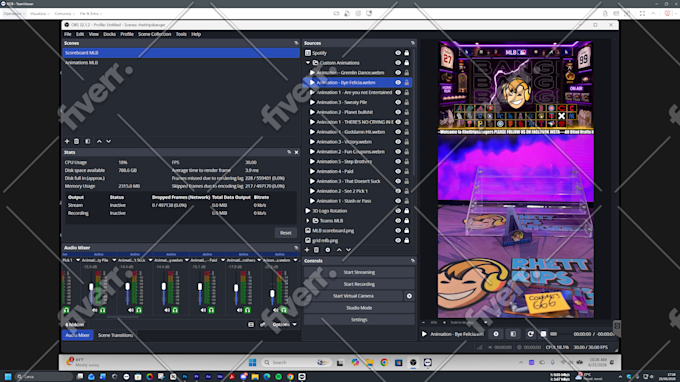Image resolution: width=680 pixels, height=382 pixels.
Task: Open Animati...rothers channel menu arrow
Action: 259,260
